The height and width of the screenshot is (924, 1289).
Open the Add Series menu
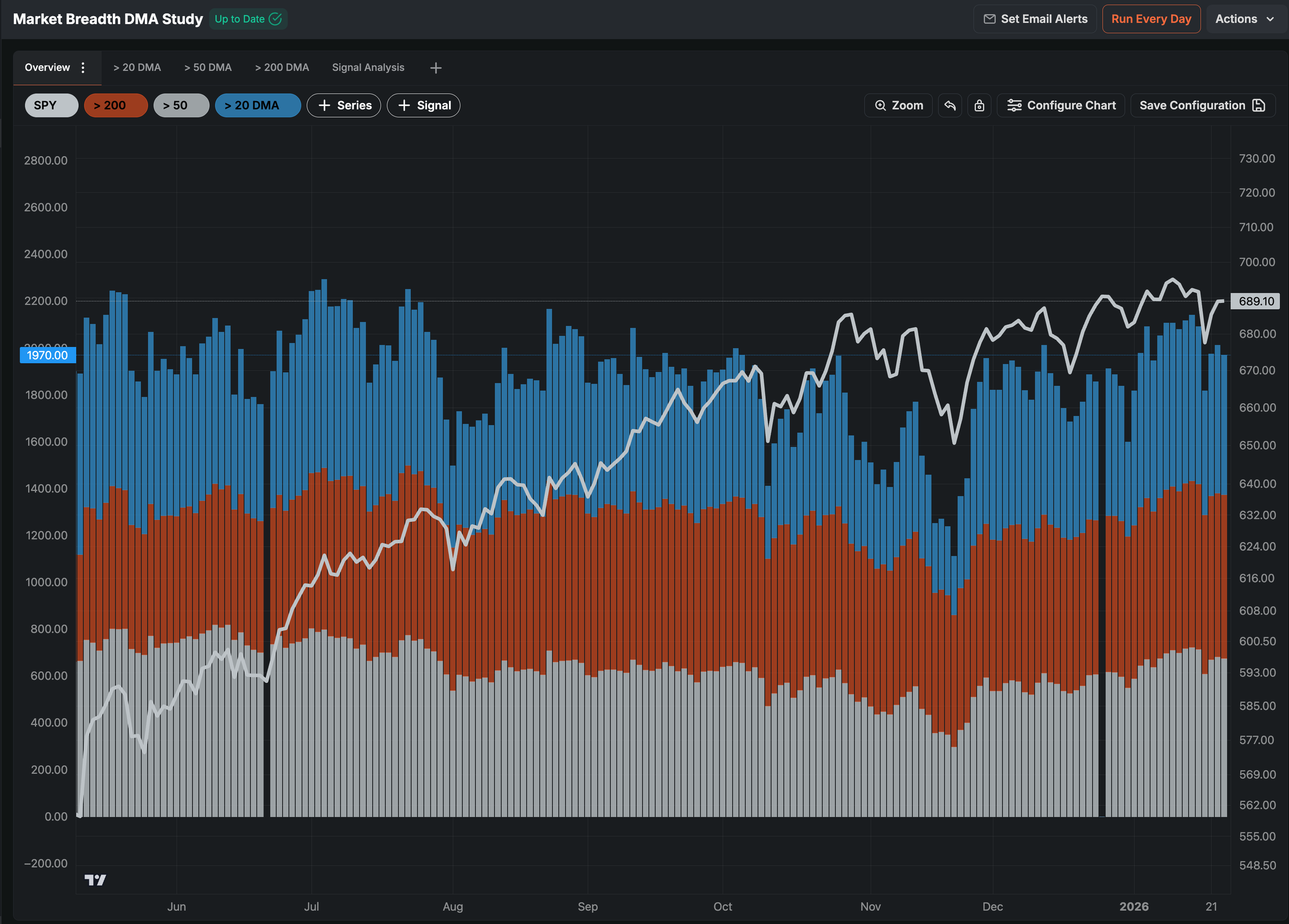pyautogui.click(x=344, y=106)
